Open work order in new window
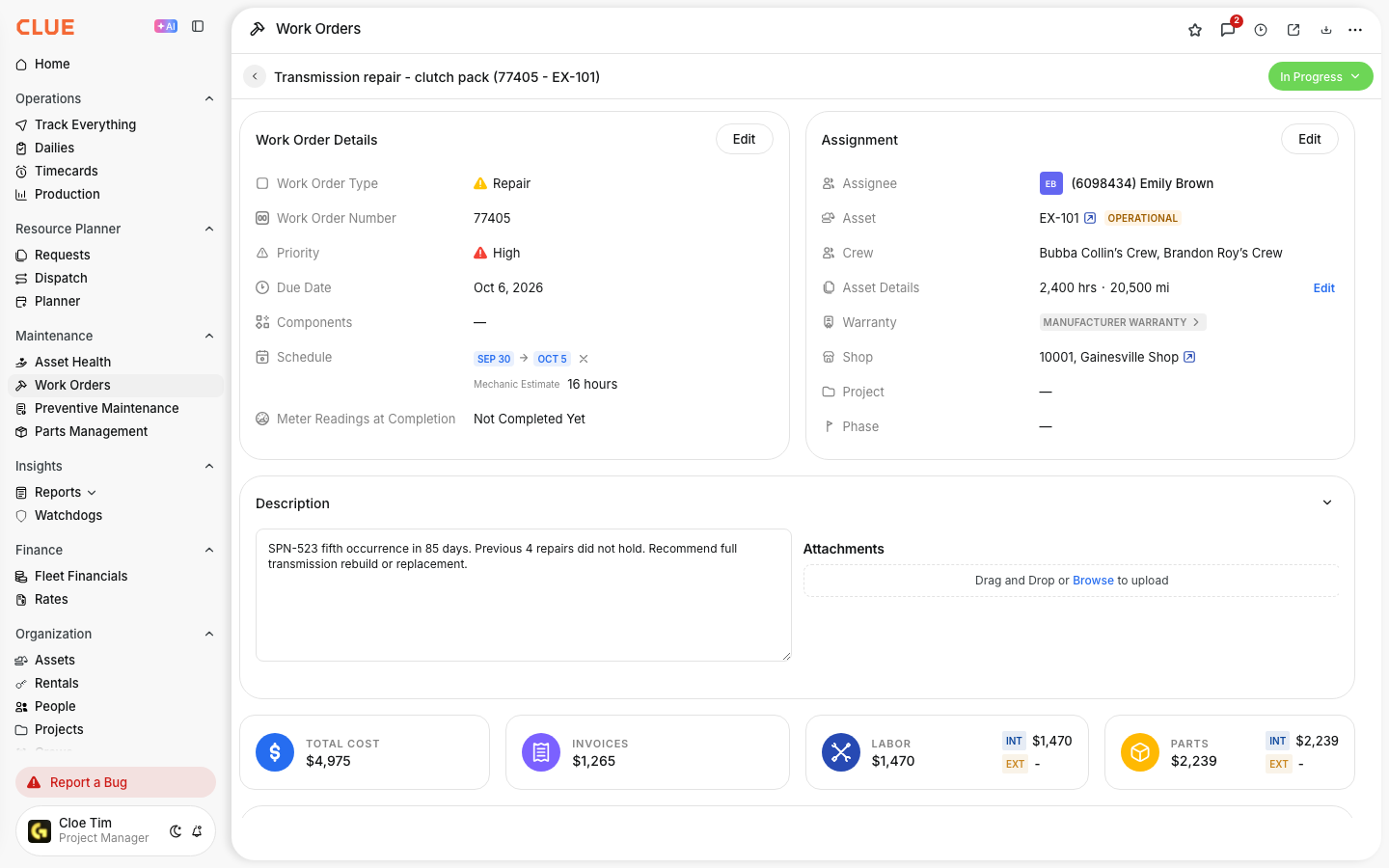Viewport: 1389px width, 868px height. click(x=1294, y=30)
